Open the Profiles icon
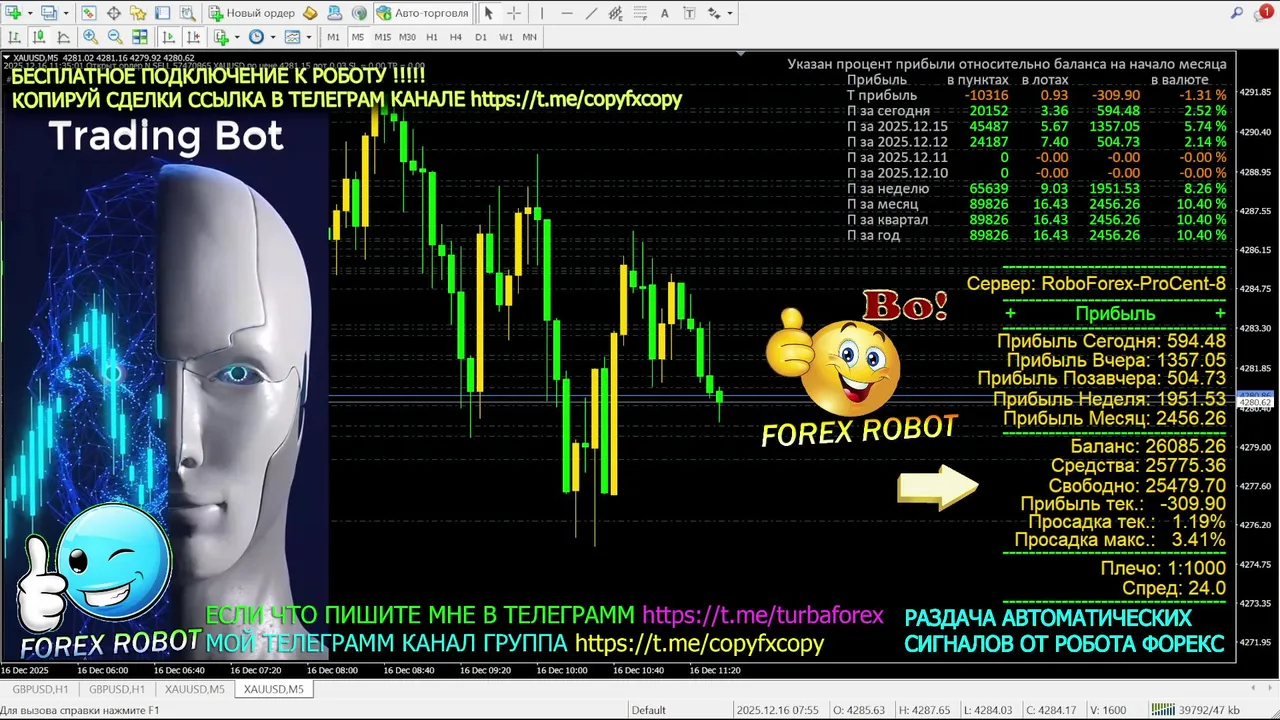 click(x=49, y=13)
